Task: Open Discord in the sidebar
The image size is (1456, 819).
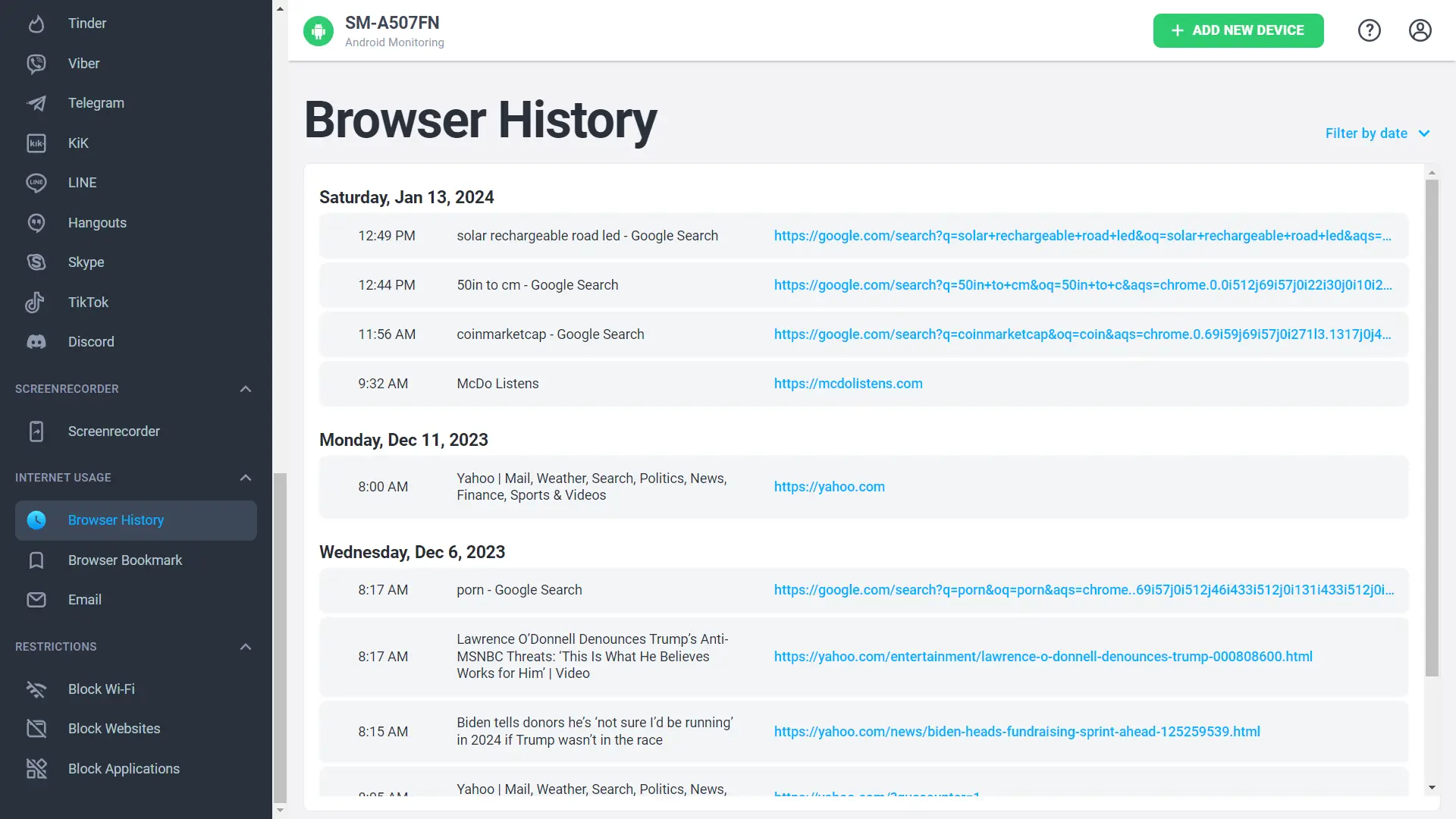Action: click(x=91, y=342)
